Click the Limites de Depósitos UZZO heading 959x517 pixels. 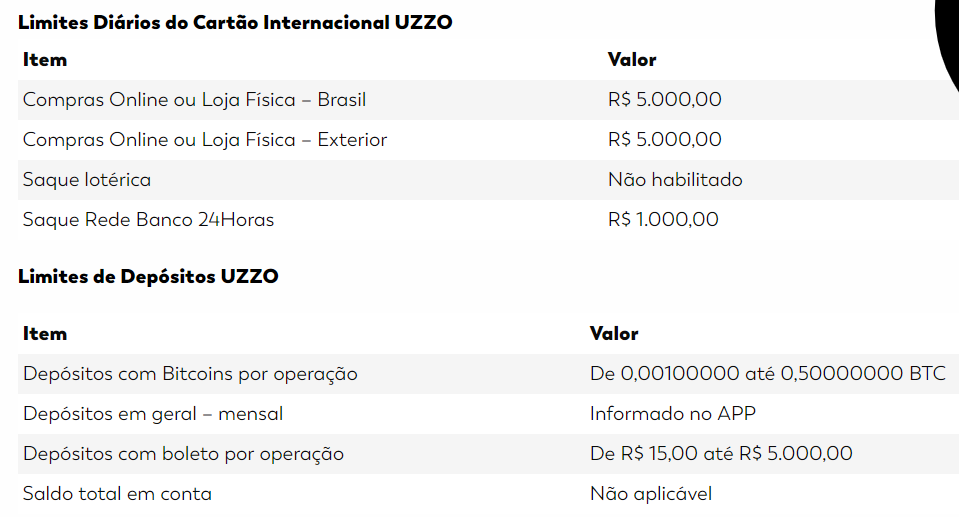coord(148,277)
